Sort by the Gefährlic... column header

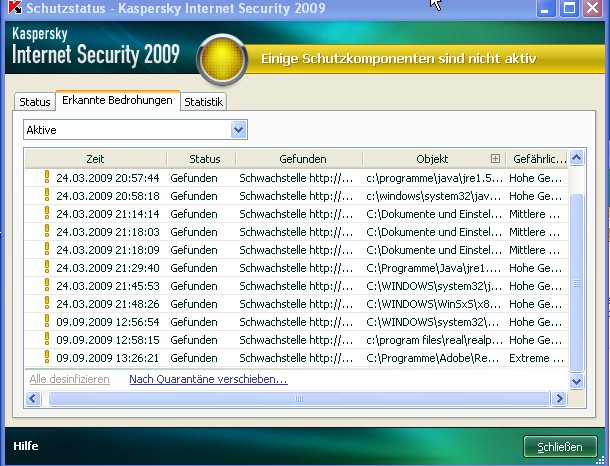click(x=539, y=159)
